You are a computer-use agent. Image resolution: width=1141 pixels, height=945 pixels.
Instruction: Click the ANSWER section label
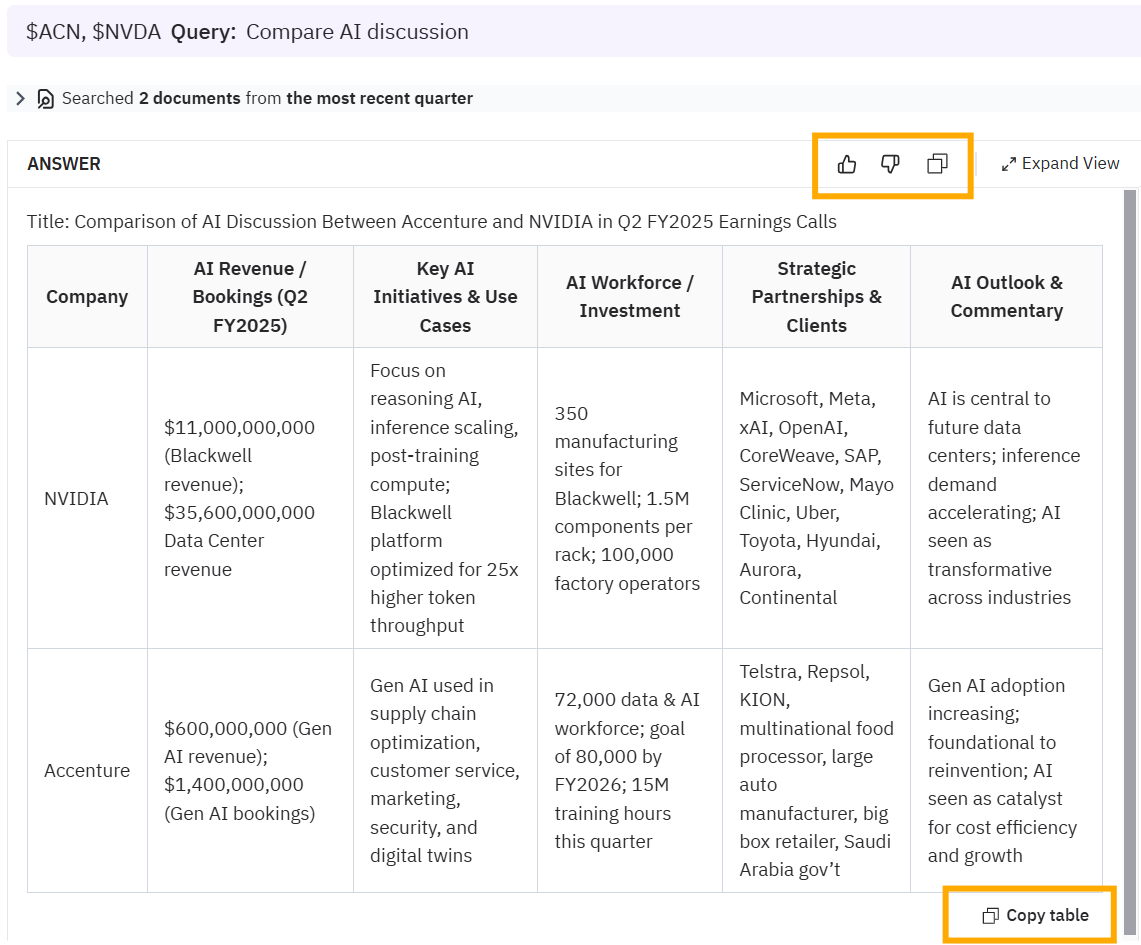click(x=64, y=164)
